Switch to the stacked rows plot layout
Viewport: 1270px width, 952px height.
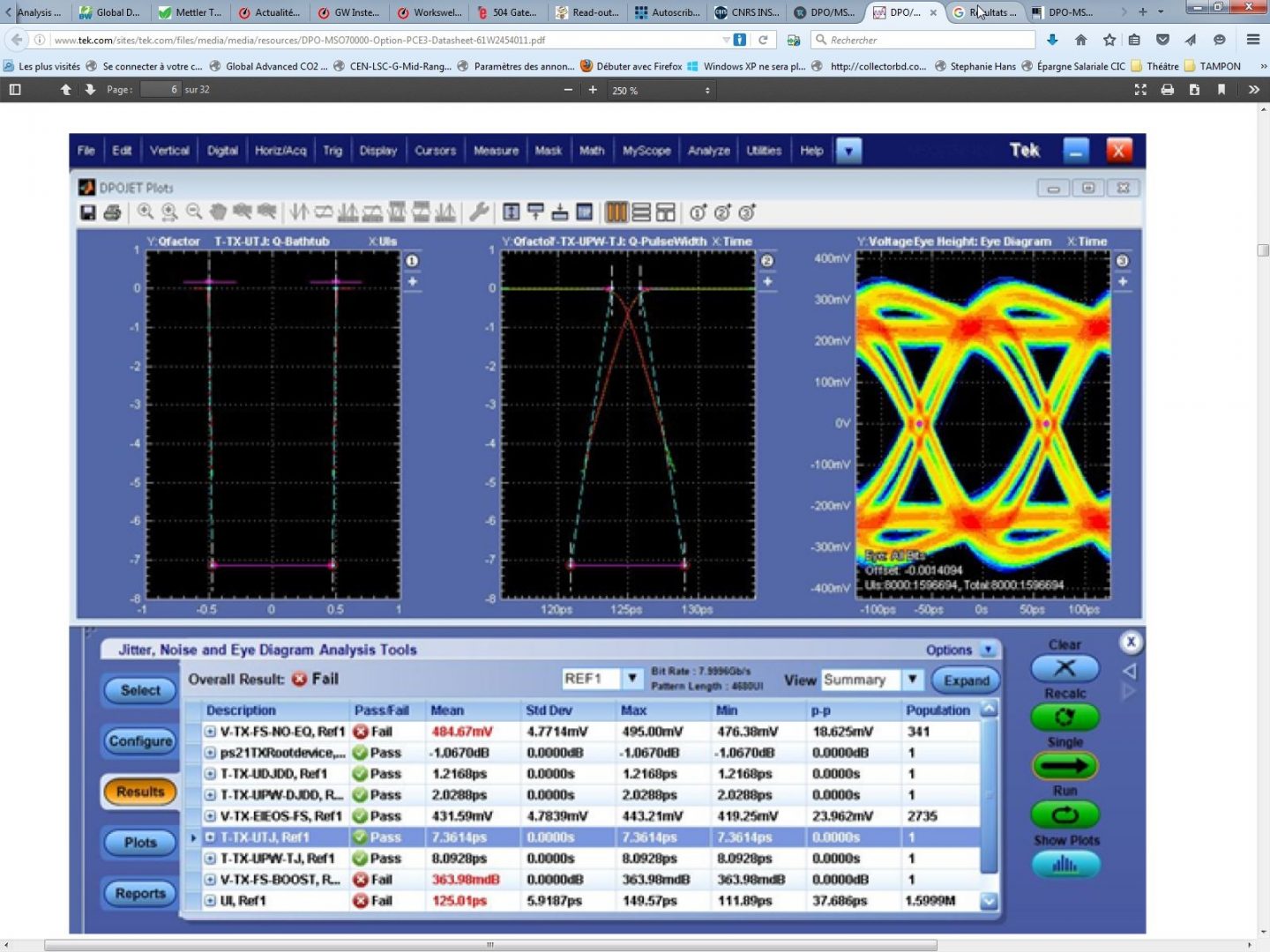click(641, 212)
